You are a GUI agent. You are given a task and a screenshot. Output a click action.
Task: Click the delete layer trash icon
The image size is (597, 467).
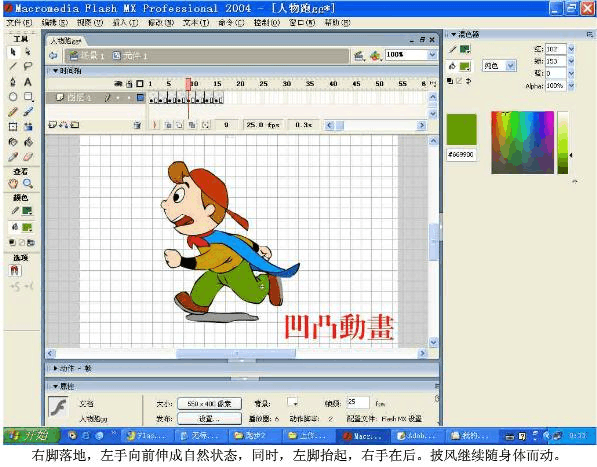tap(137, 125)
